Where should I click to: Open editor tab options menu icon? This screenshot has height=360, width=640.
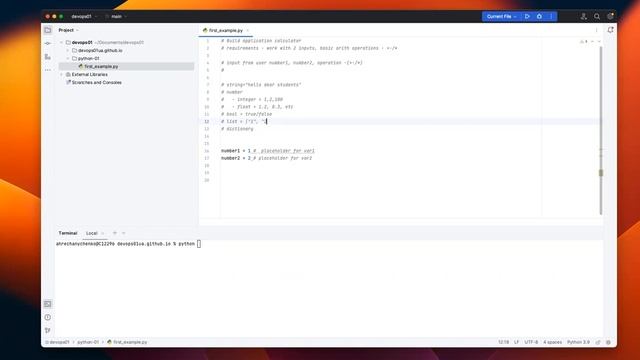[596, 30]
